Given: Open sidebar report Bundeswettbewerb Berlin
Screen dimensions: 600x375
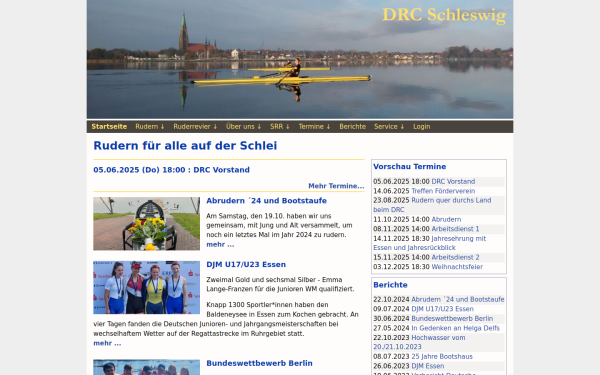Looking at the screenshot, I should (x=452, y=319).
